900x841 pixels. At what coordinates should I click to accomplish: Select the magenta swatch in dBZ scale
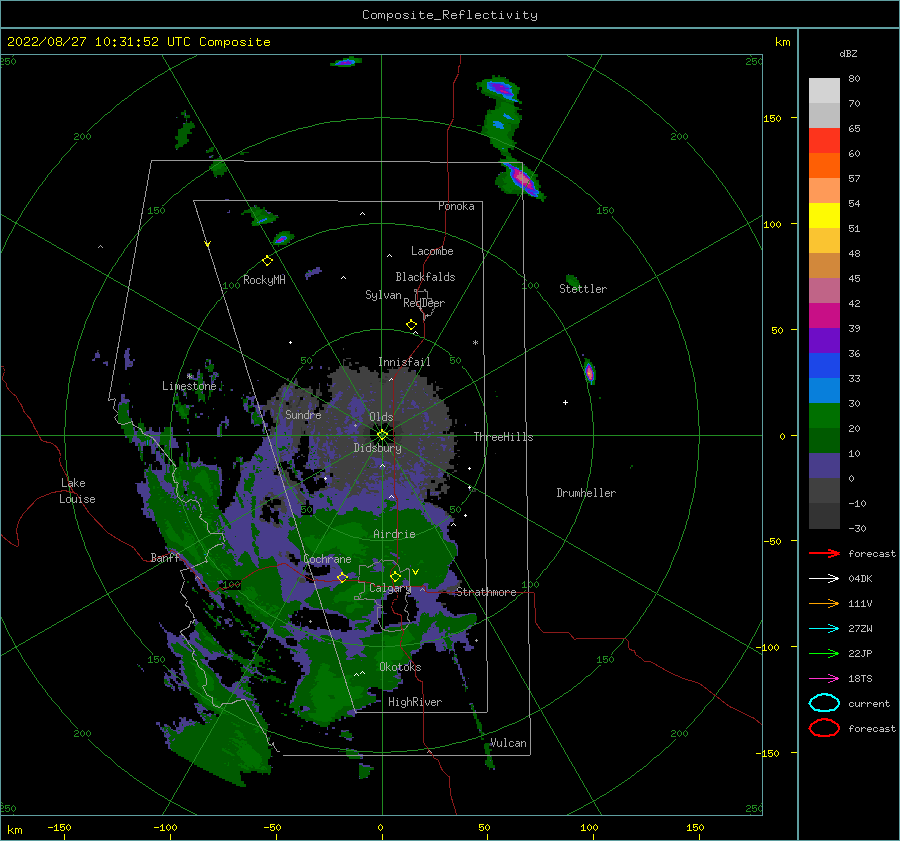[824, 315]
